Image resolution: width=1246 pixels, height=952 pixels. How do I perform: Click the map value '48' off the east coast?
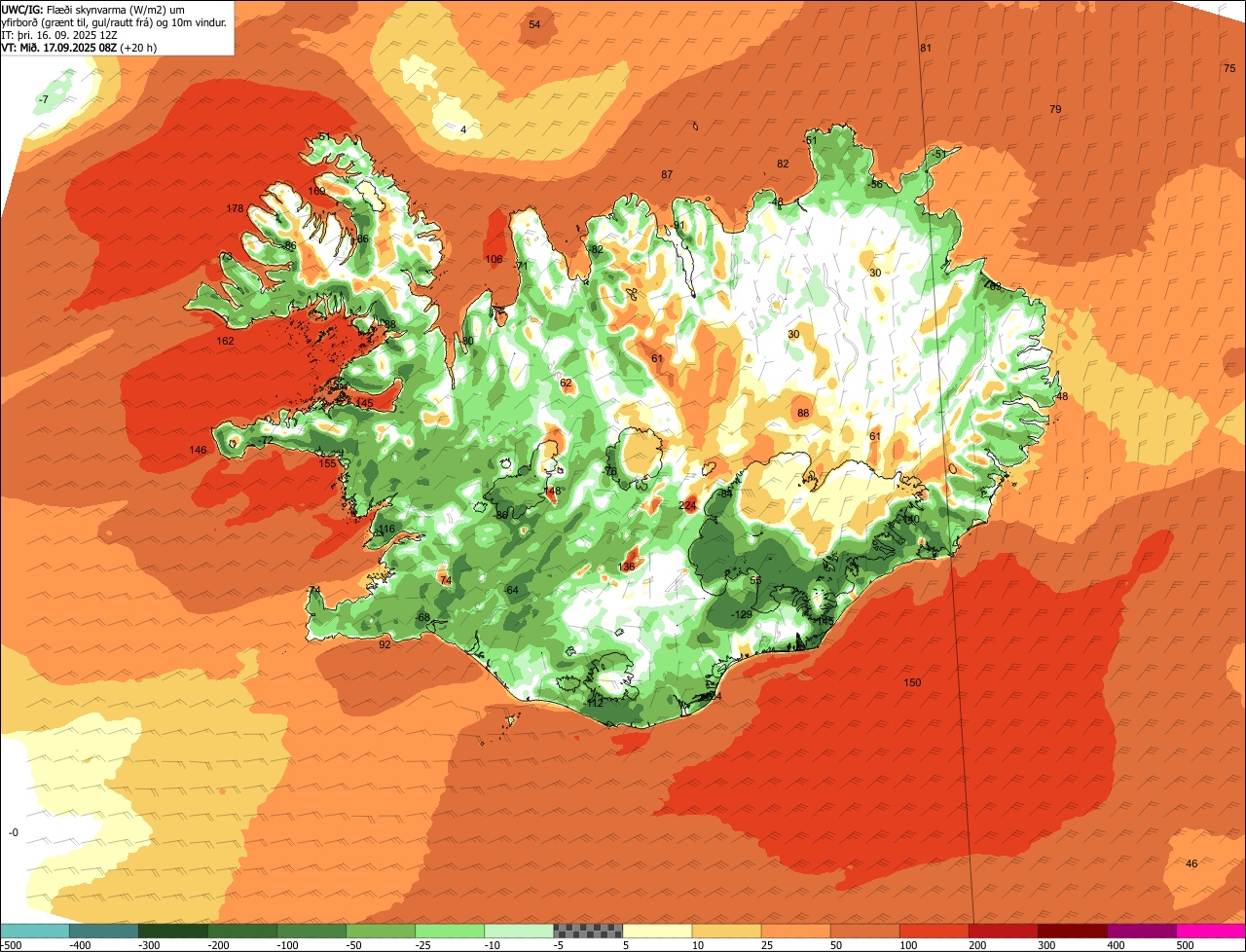coord(1062,397)
